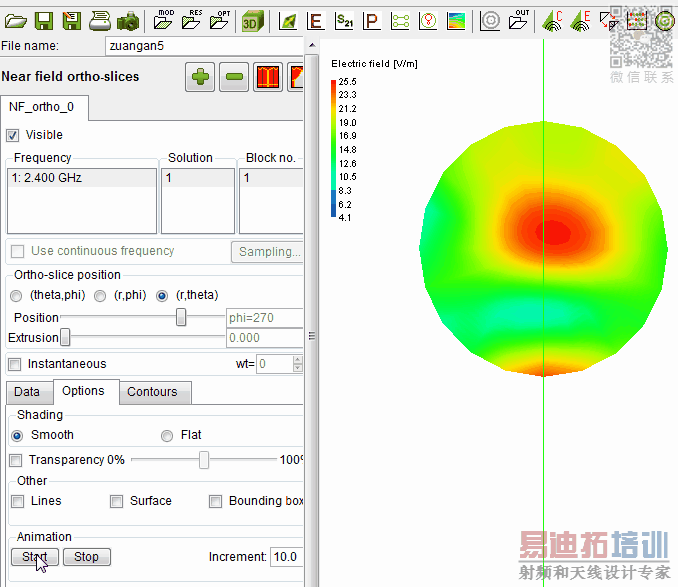Click the Position slider handle
The image size is (678, 587).
point(181,317)
